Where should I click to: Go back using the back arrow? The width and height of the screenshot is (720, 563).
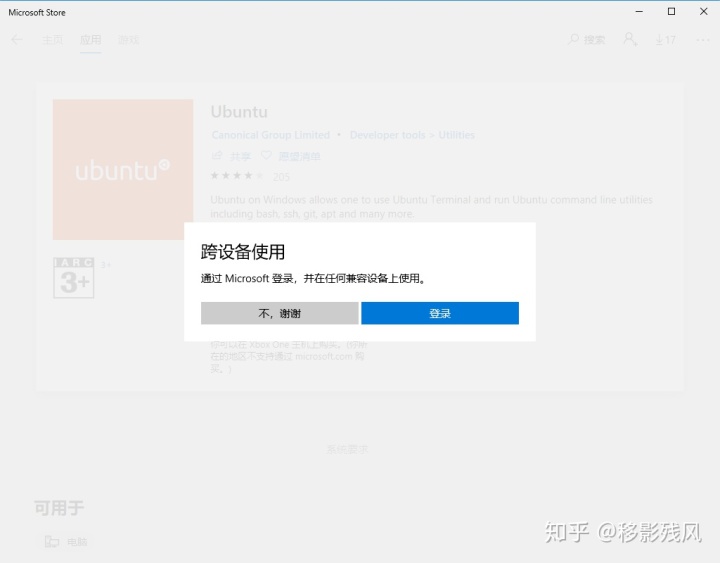(17, 40)
